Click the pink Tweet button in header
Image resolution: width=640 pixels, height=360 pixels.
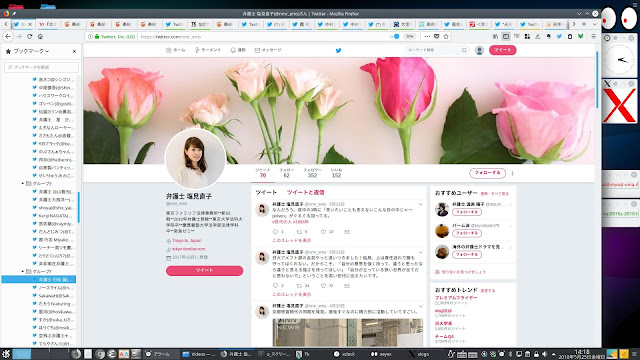(x=502, y=50)
